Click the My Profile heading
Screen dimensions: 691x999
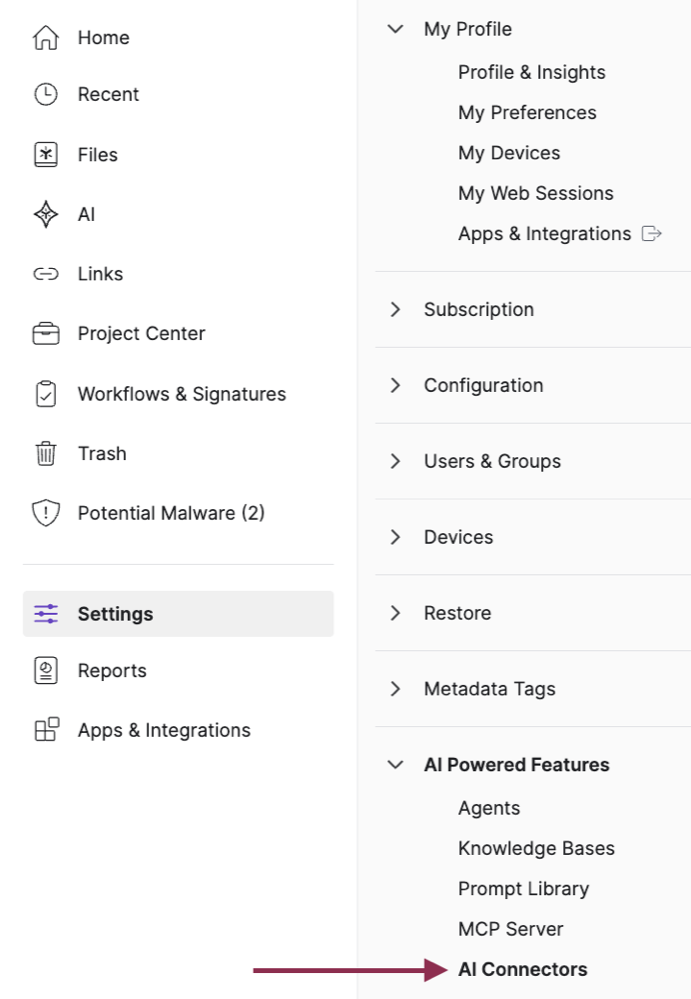click(x=468, y=29)
